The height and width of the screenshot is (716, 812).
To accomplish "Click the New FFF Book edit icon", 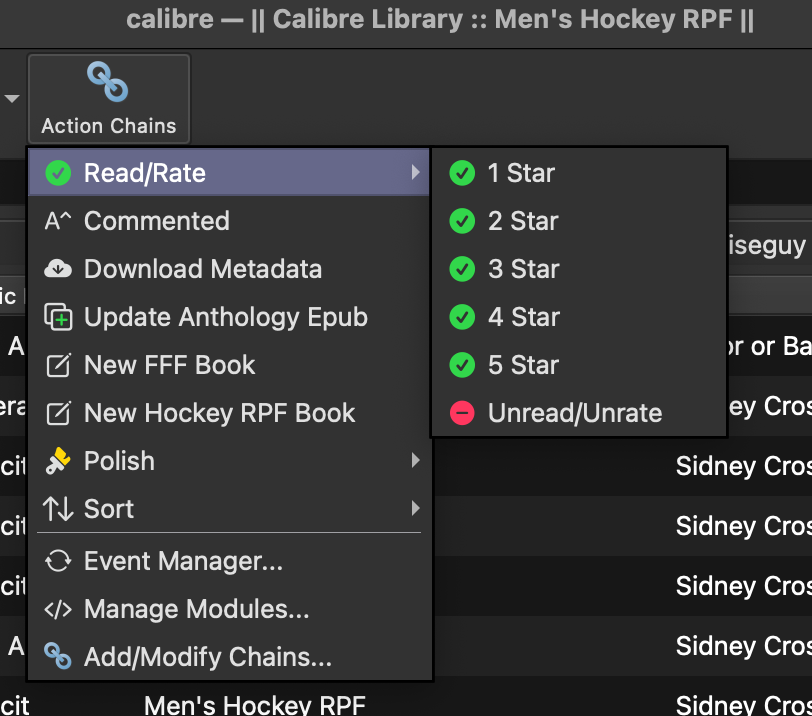I will [59, 365].
